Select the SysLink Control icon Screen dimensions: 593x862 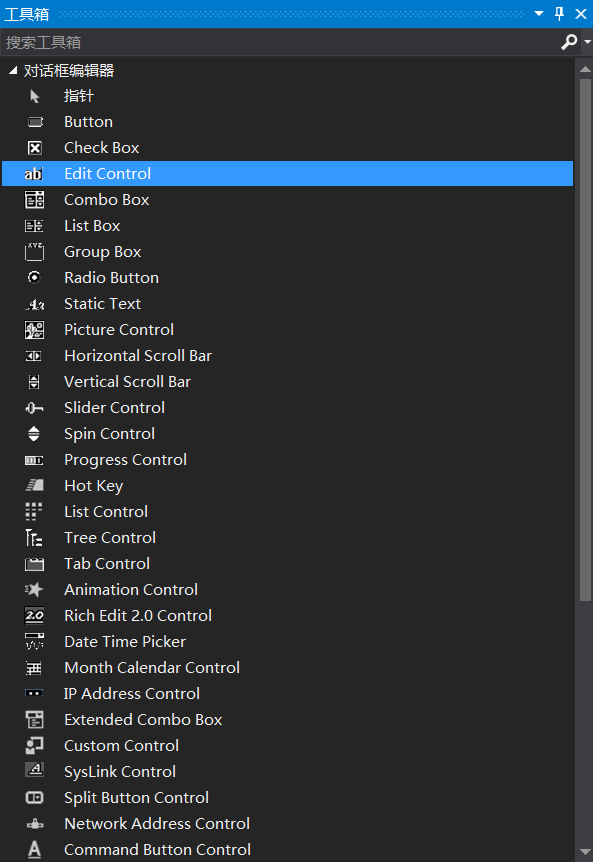(35, 771)
